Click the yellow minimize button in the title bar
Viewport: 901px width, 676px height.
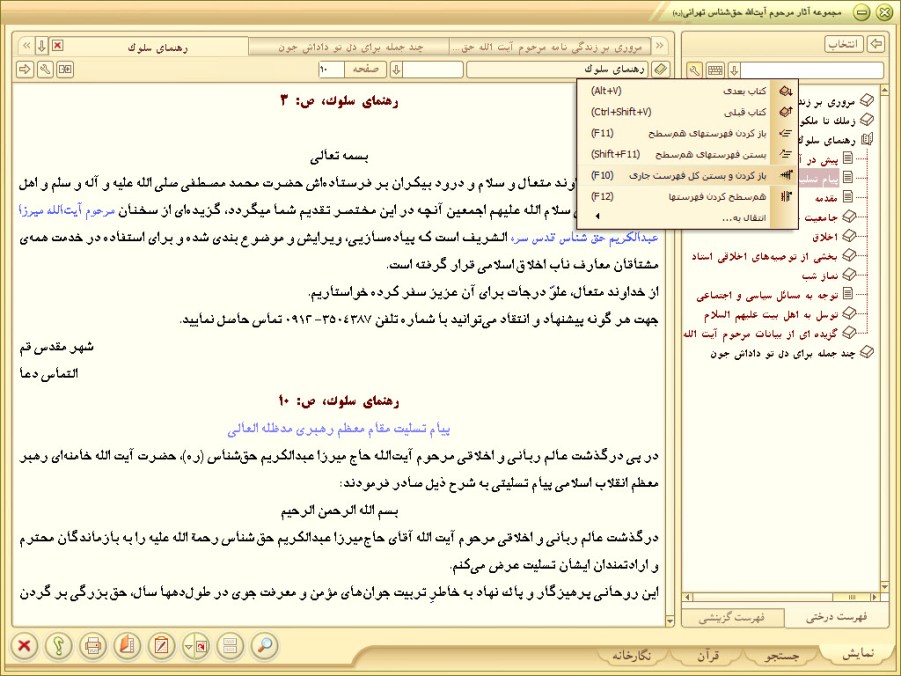[x=861, y=13]
